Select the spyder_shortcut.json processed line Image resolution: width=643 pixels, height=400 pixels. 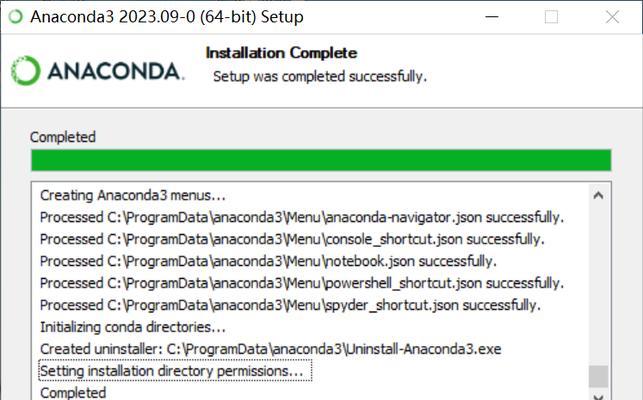[x=290, y=305]
